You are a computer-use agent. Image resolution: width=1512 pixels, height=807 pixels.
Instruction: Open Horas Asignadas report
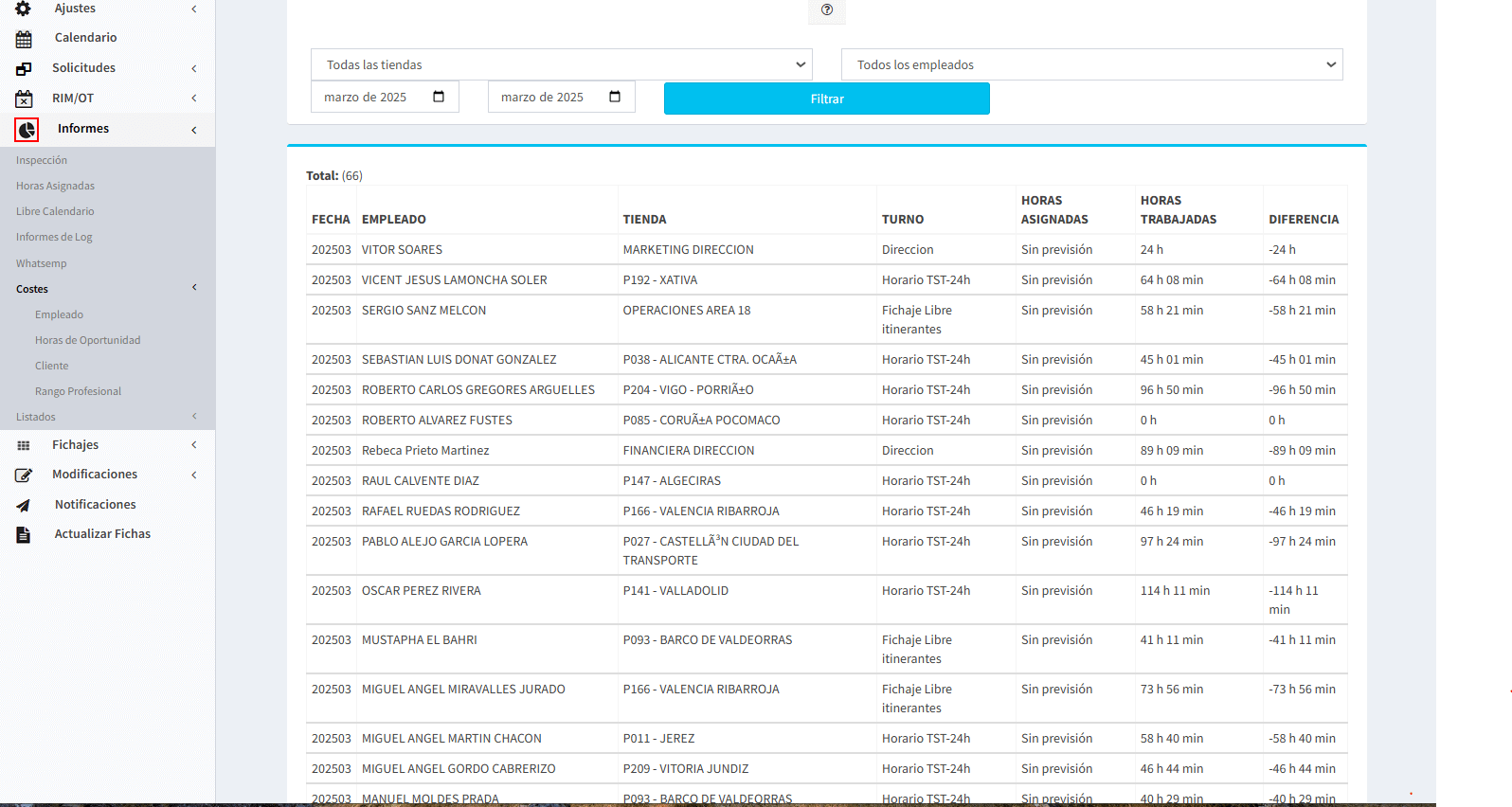(55, 186)
